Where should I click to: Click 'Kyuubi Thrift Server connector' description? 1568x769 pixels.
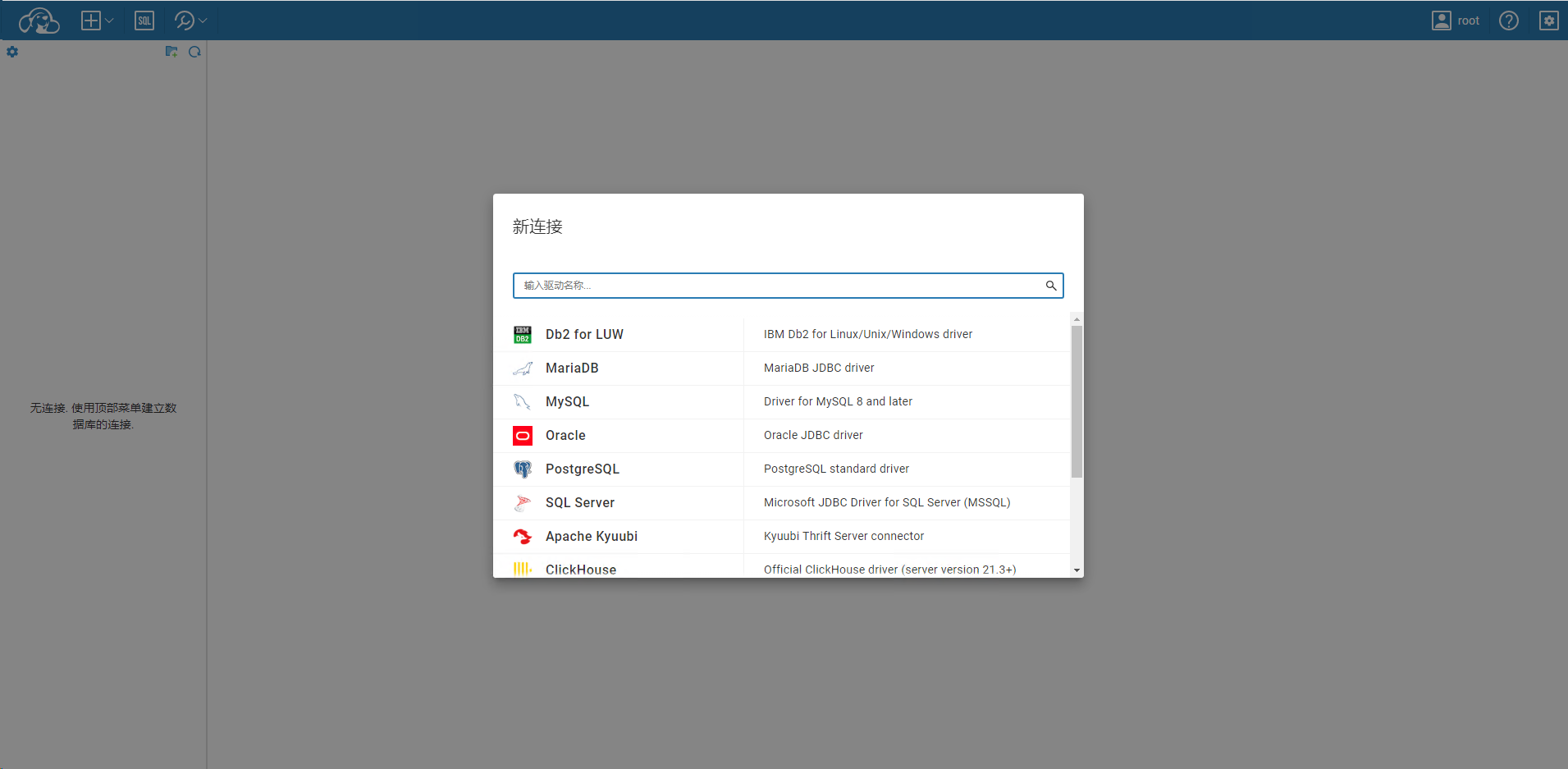click(843, 536)
